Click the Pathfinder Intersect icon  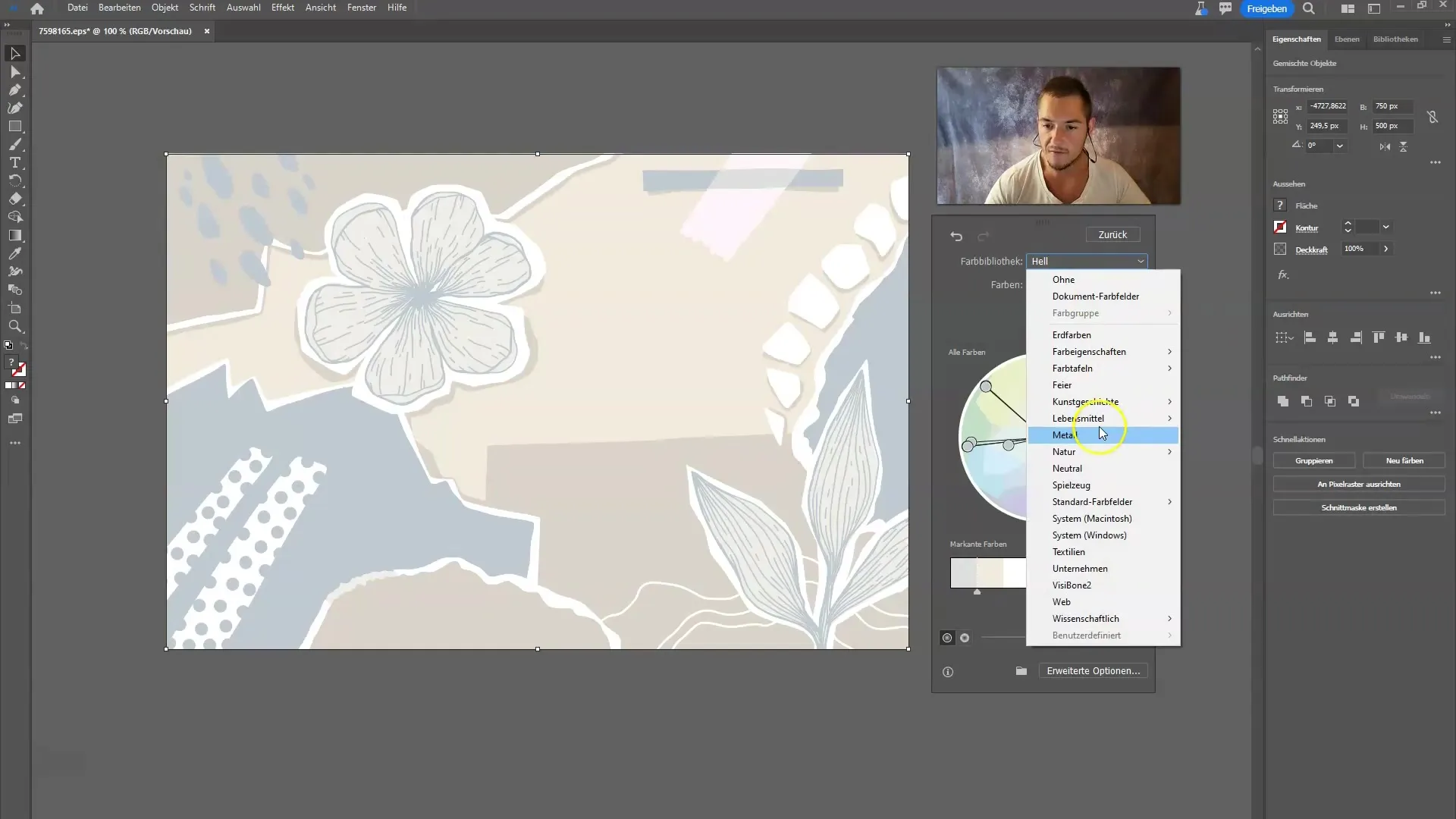click(x=1330, y=401)
